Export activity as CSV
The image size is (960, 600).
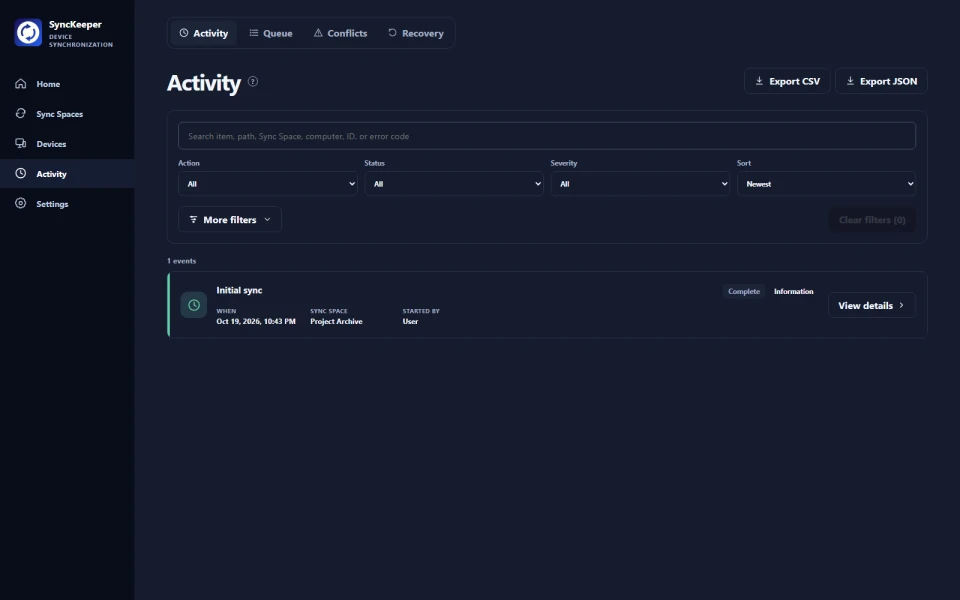787,81
